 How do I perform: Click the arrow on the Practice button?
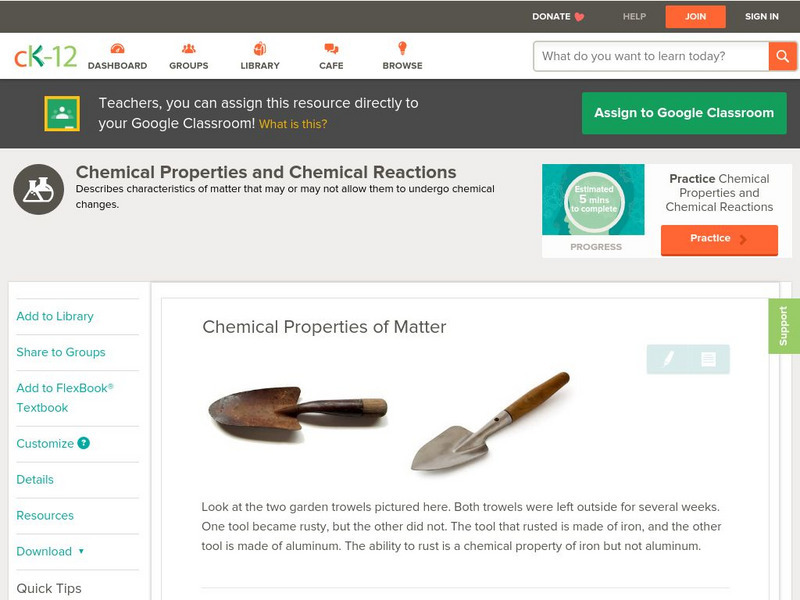(743, 239)
